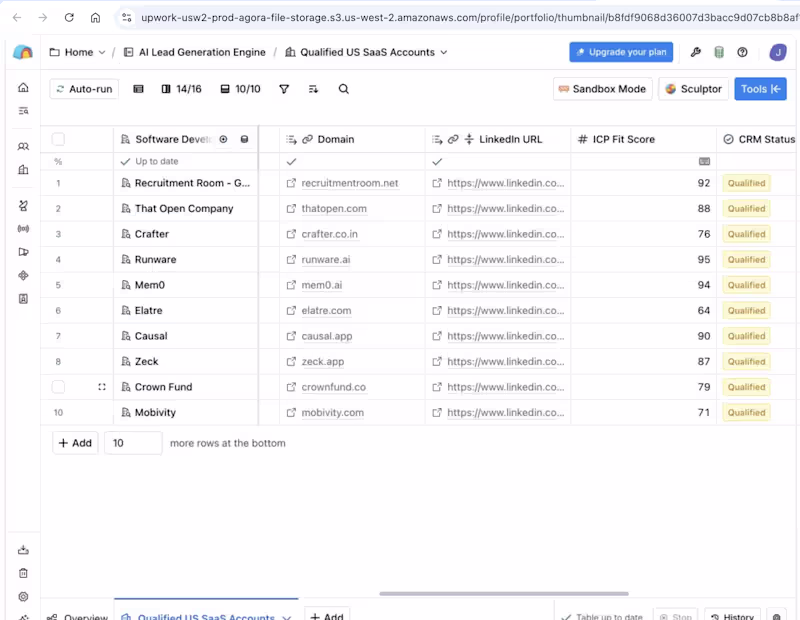Open the settings gear icon in sidebar

coord(23,597)
